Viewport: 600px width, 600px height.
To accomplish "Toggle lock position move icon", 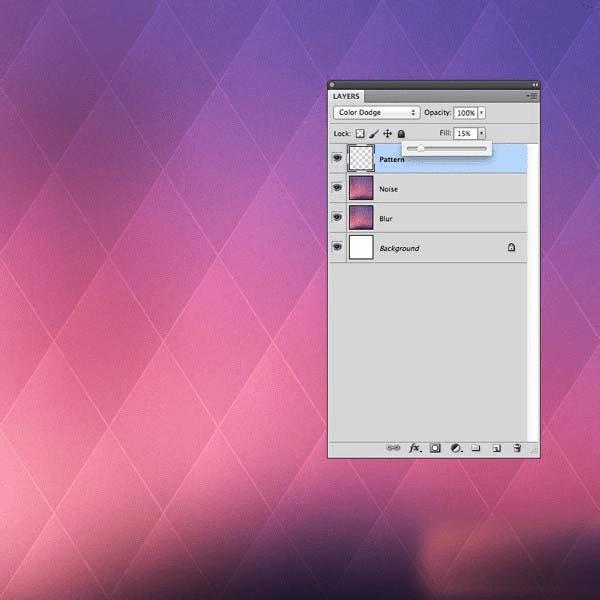I will [x=387, y=134].
